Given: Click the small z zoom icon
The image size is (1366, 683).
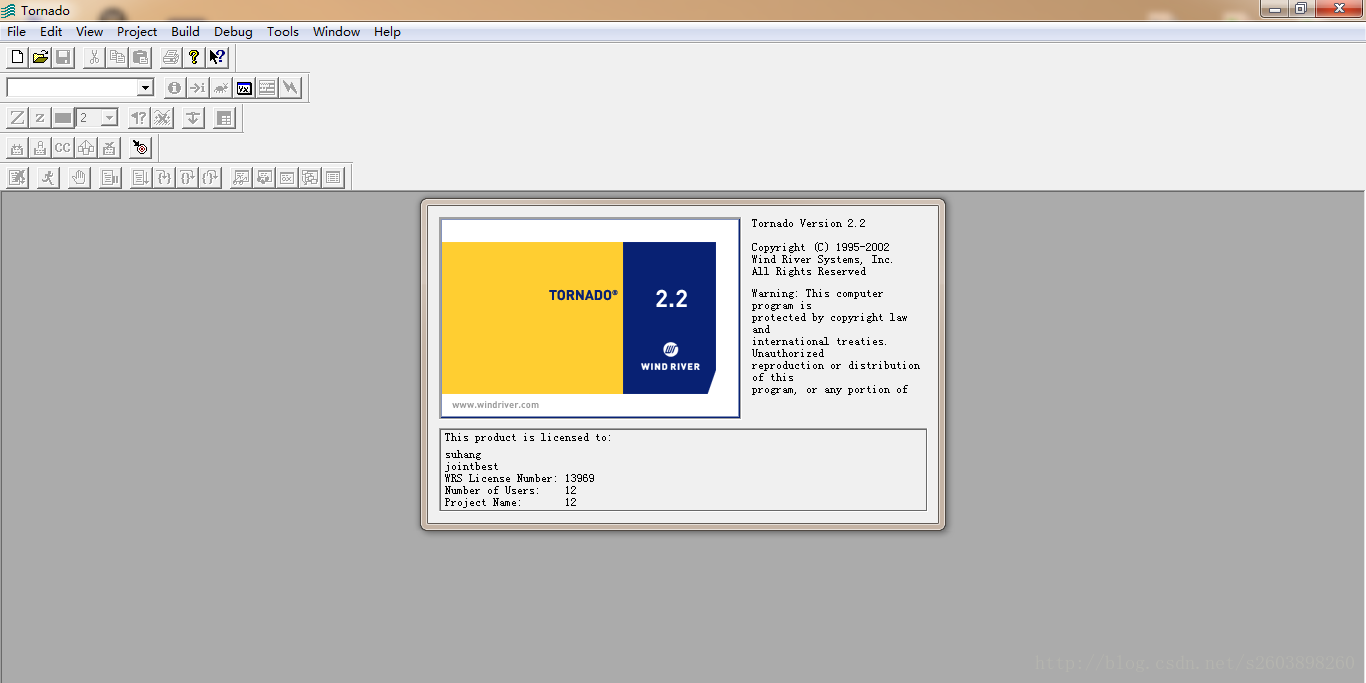Looking at the screenshot, I should [x=40, y=118].
